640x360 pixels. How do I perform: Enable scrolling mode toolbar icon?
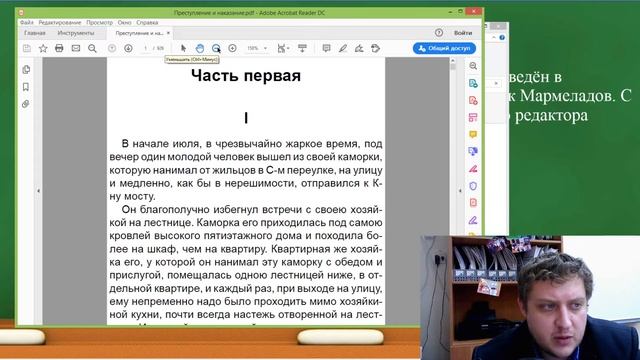tap(302, 48)
